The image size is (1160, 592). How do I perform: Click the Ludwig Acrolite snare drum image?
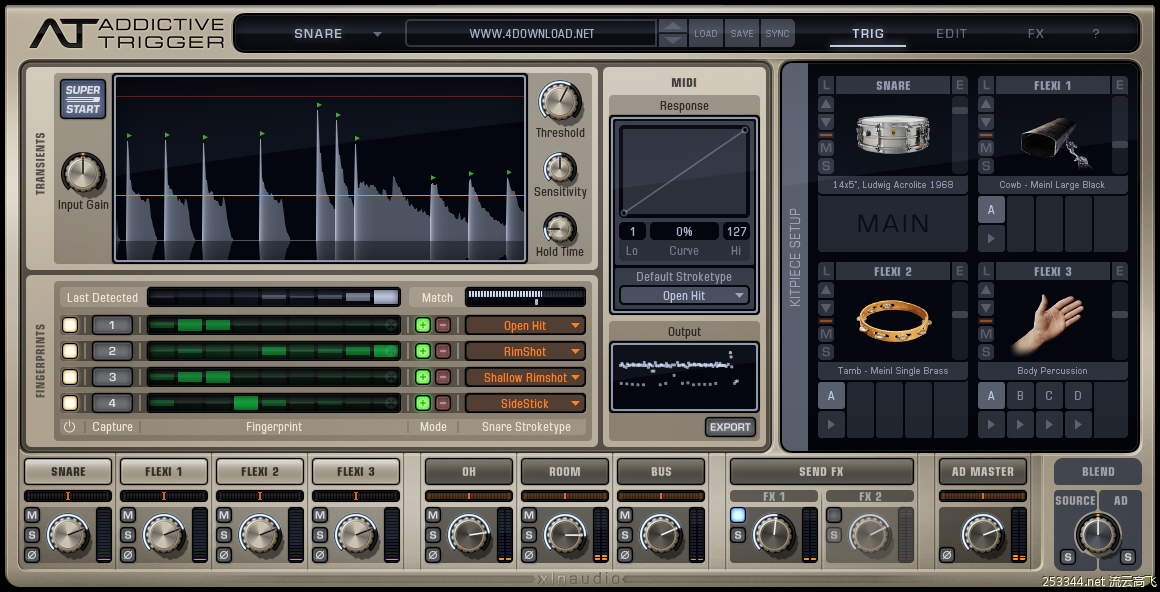[892, 134]
